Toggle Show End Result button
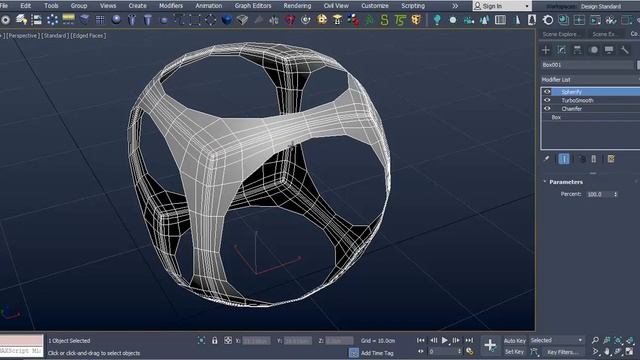640x360 pixels. 564,159
